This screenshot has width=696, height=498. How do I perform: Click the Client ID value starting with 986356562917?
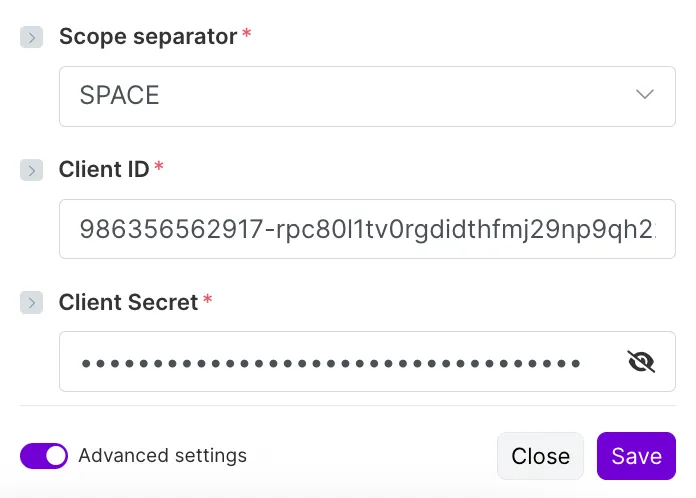pyautogui.click(x=368, y=229)
